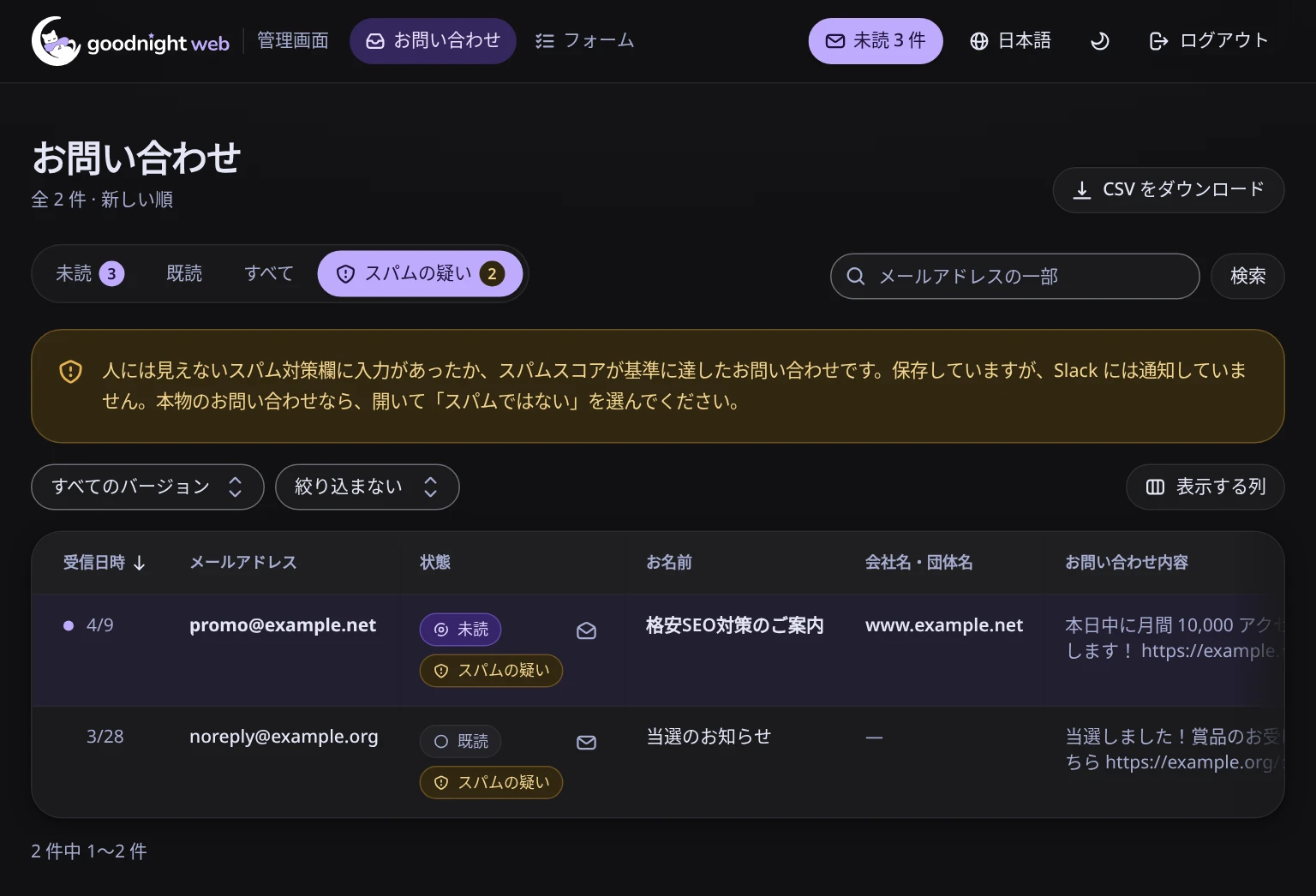This screenshot has height=896, width=1316.
Task: Click the お問い合わせ内容 column header
Action: click(1127, 563)
